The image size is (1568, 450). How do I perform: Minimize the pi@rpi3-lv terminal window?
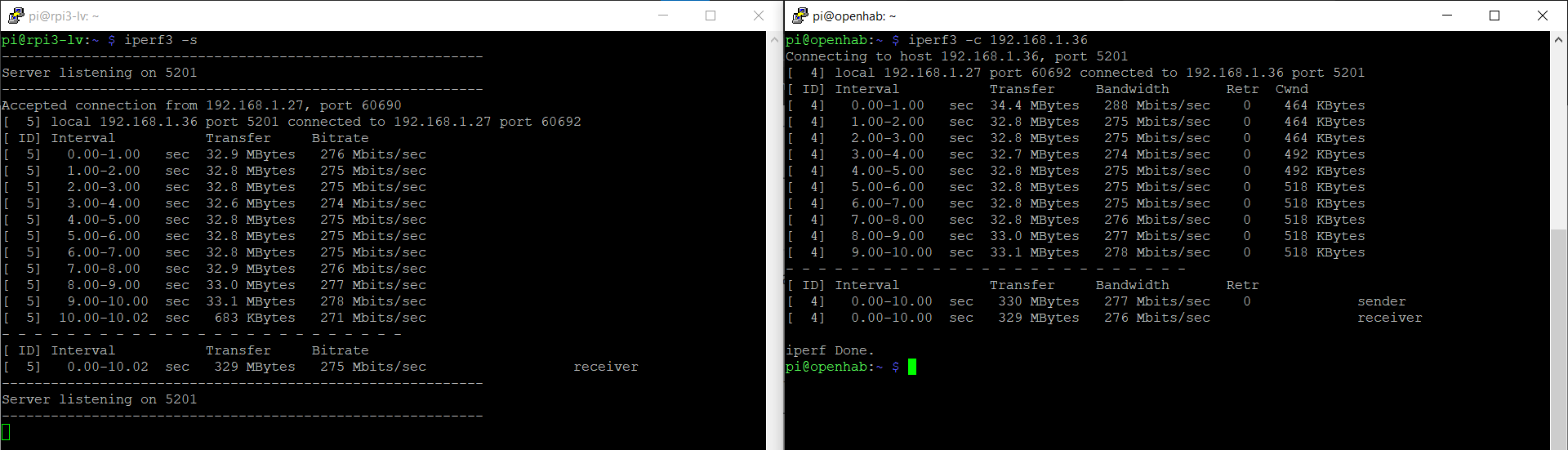663,16
